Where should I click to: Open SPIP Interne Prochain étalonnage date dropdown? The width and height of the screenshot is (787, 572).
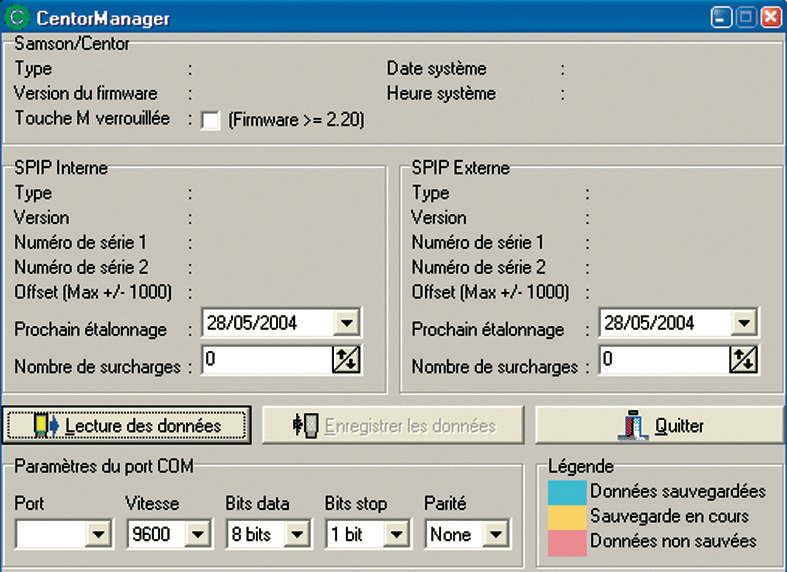pos(346,323)
